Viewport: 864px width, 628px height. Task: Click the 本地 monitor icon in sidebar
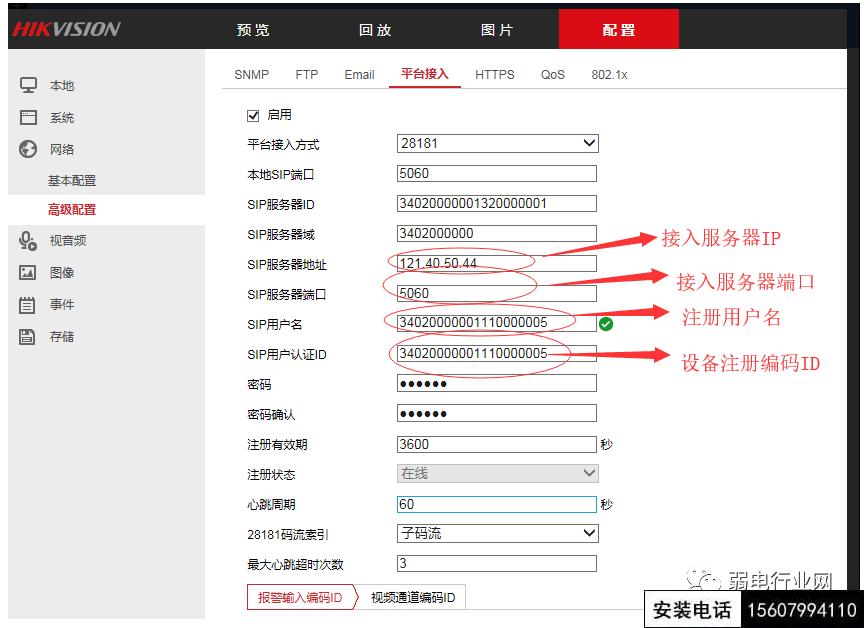click(x=28, y=85)
